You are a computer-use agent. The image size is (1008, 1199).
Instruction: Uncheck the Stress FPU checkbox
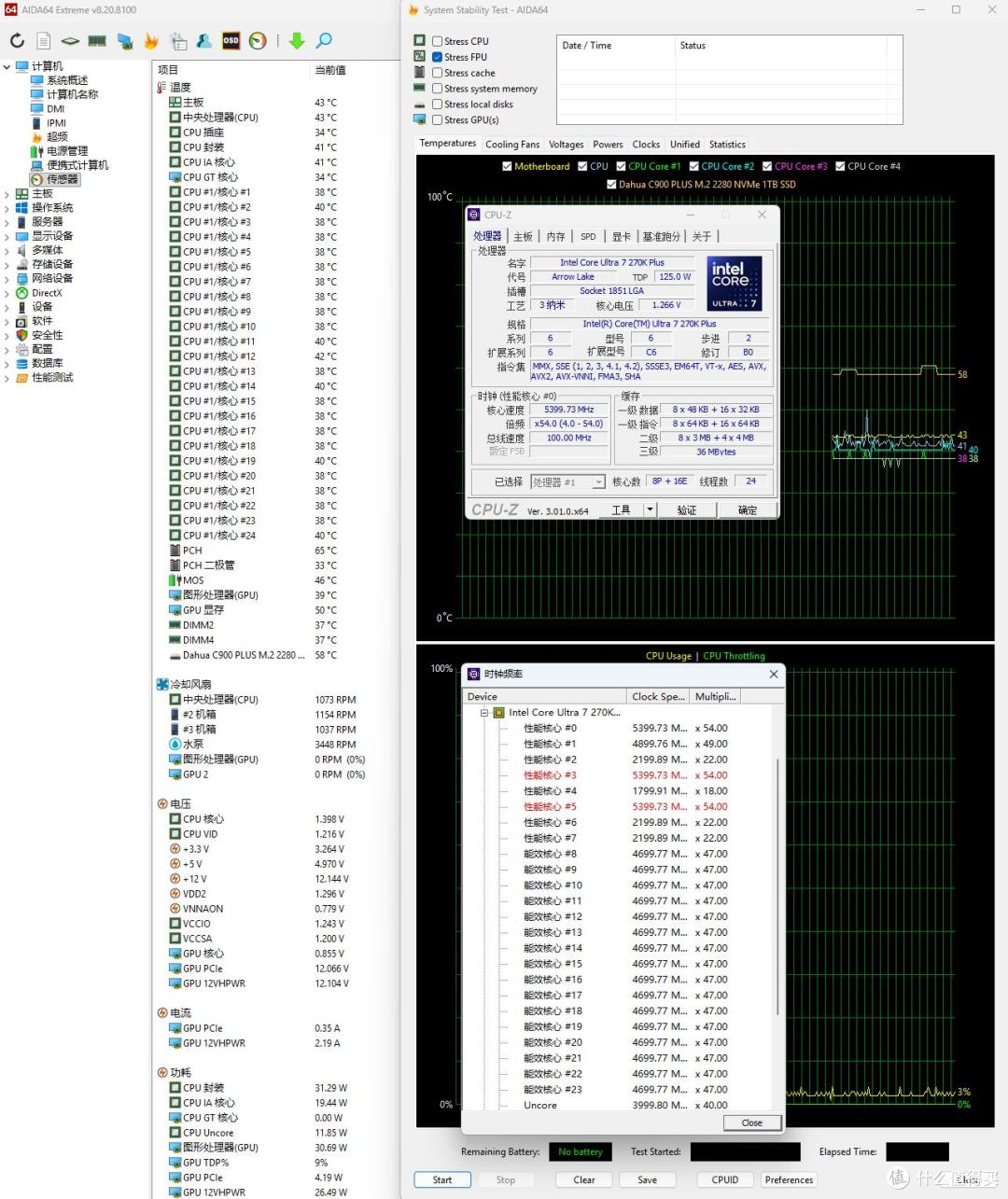[x=437, y=57]
